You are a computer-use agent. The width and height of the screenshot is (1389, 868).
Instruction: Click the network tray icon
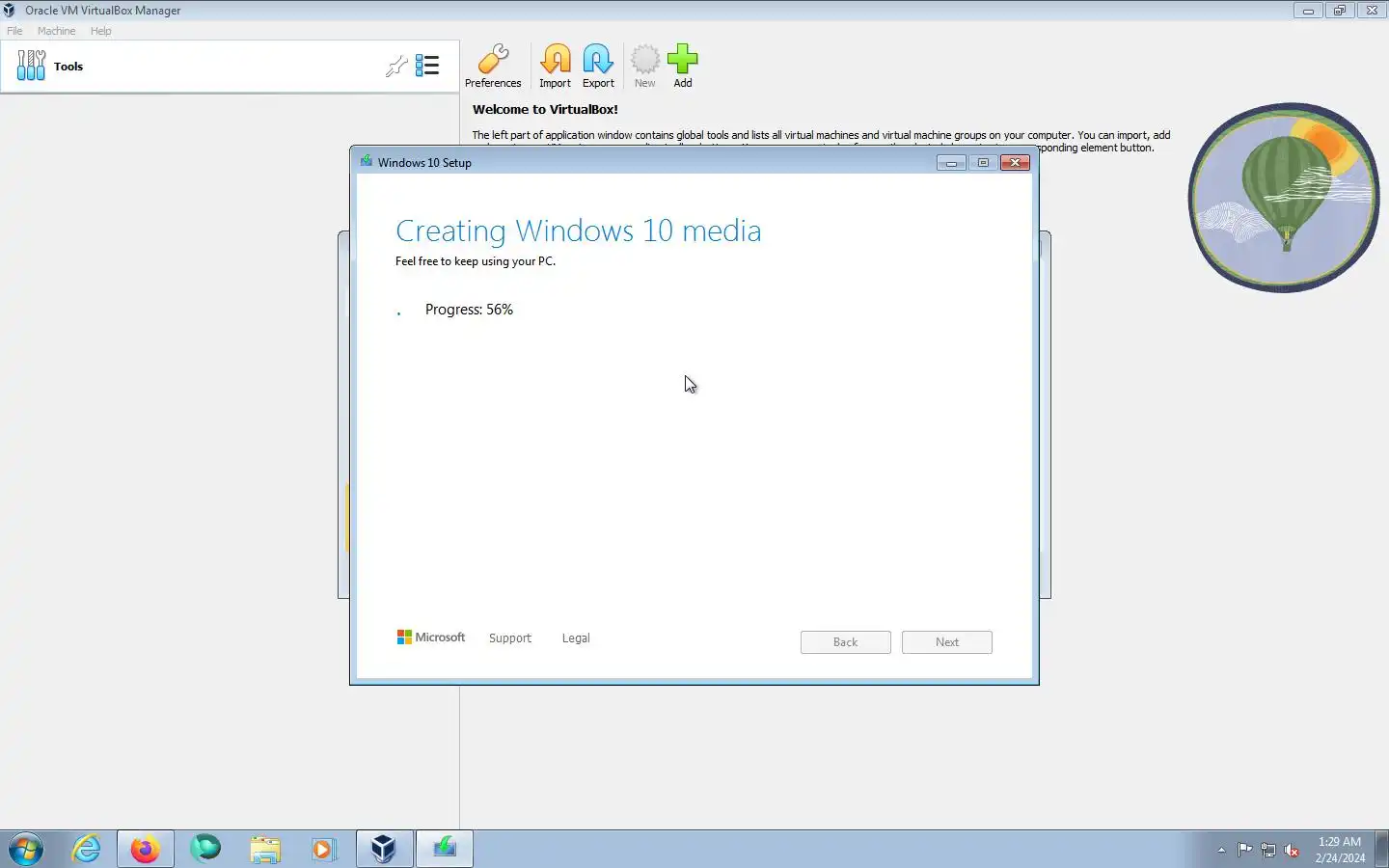(1268, 850)
